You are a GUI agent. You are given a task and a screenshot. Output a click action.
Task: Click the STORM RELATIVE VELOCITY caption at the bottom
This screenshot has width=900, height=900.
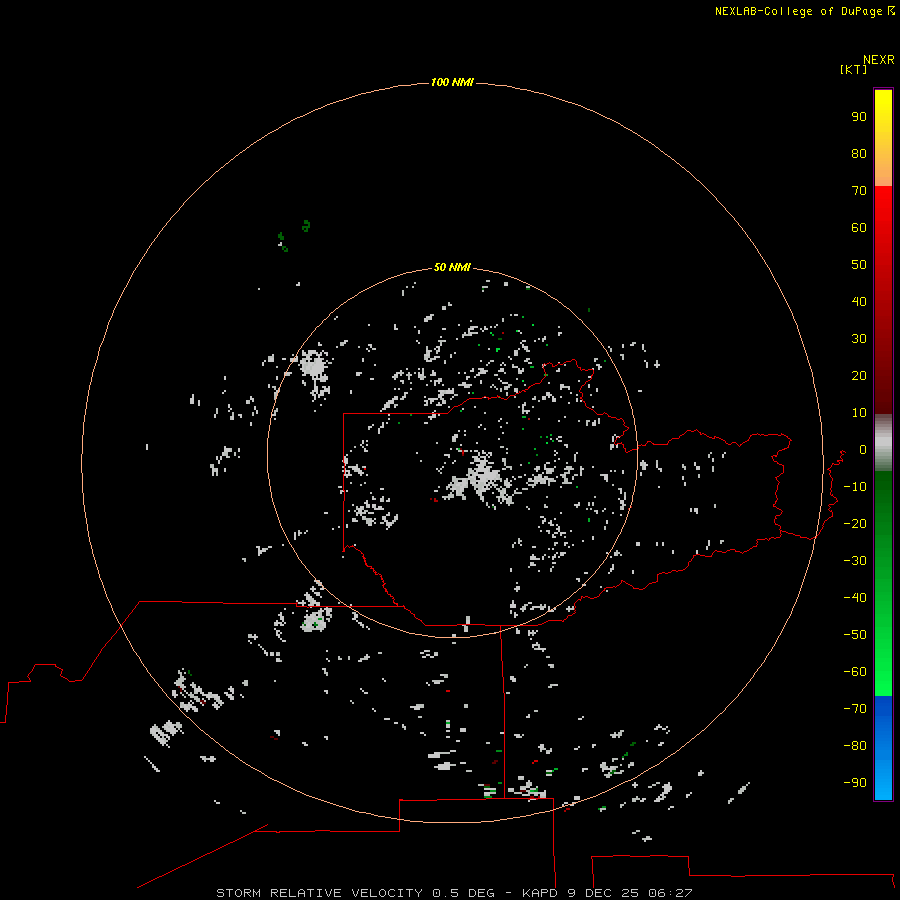454,893
